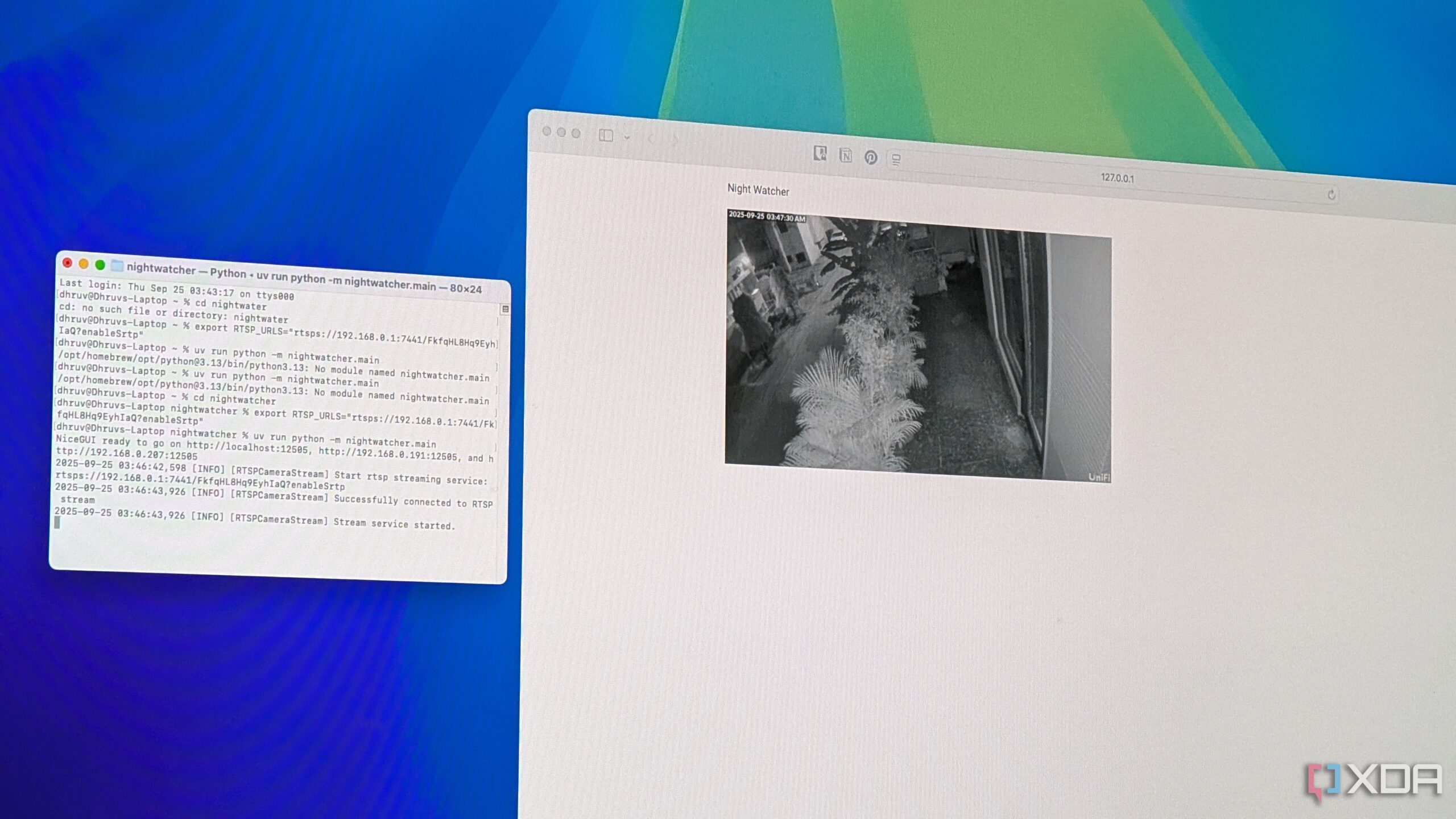Close the nightwatcher Terminal window
The width and height of the screenshot is (1456, 819).
[67, 262]
